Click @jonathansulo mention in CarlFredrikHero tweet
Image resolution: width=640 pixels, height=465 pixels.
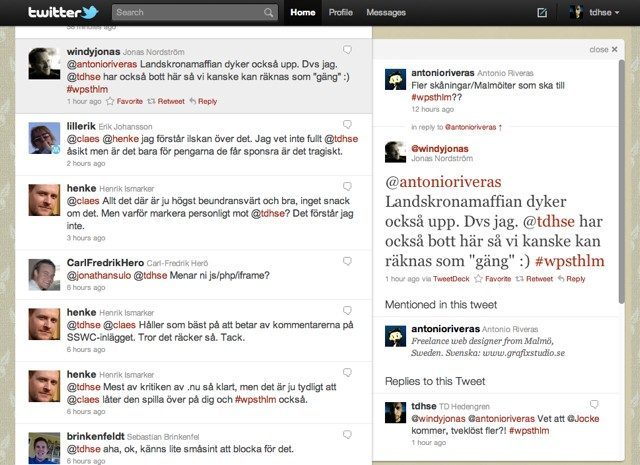[99, 276]
